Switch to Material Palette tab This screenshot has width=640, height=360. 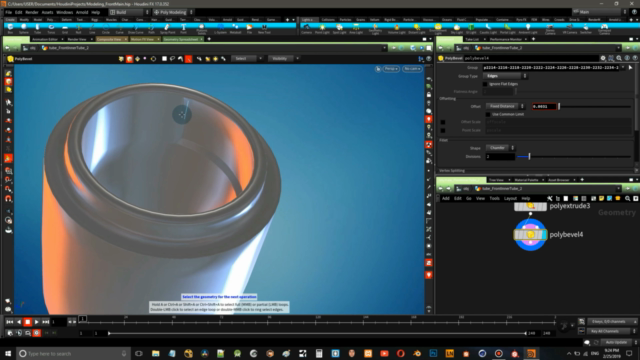pos(526,180)
